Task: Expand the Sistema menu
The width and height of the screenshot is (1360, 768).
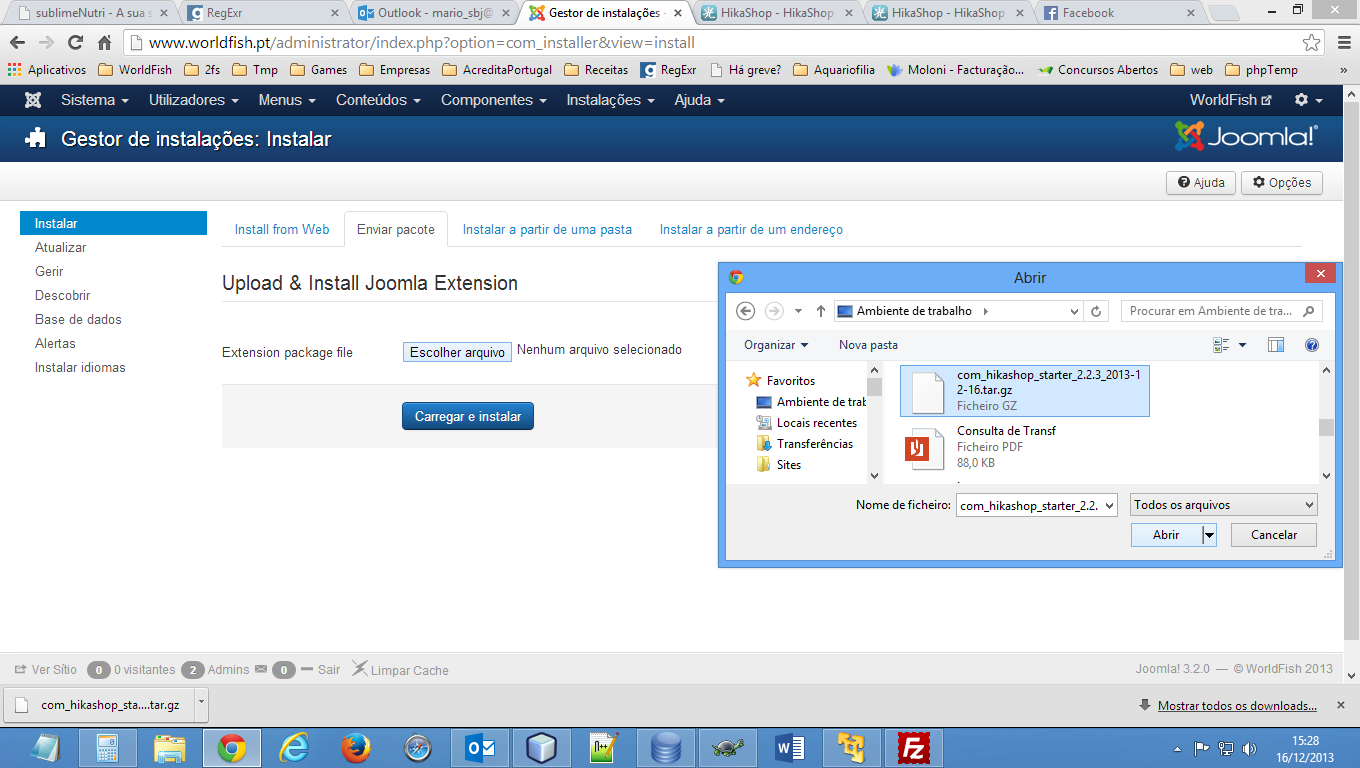Action: tap(95, 100)
